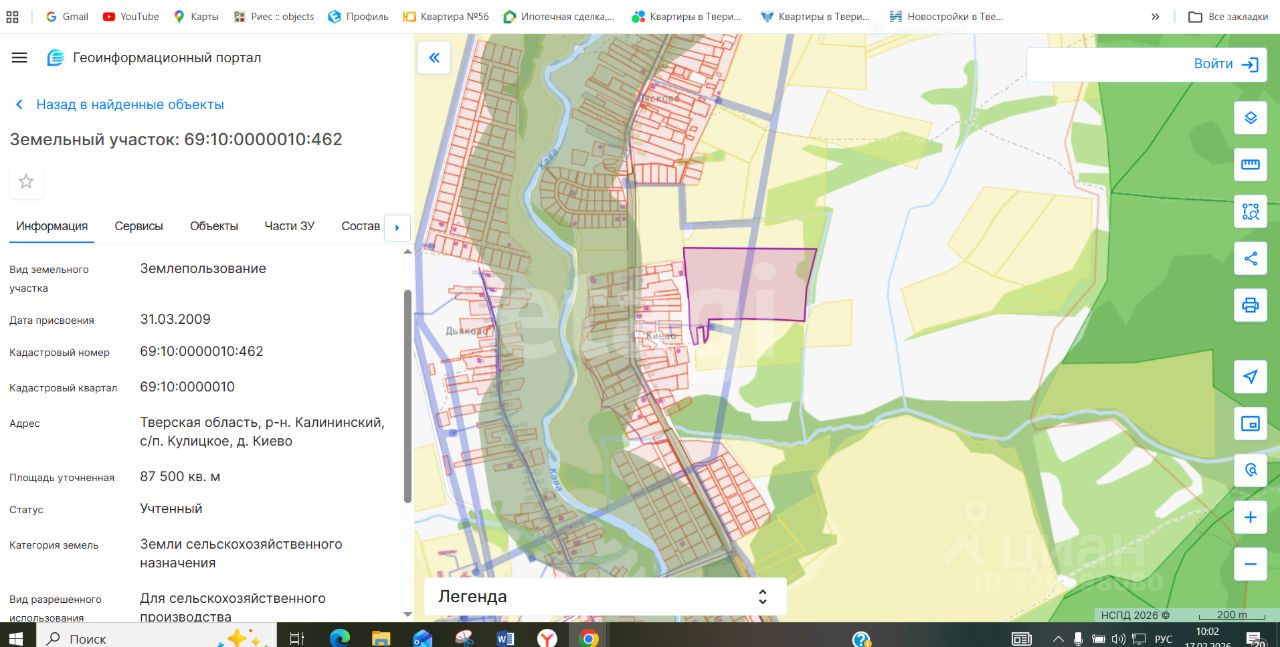Activate the ruler measurement tool
Image resolution: width=1280 pixels, height=647 pixels.
coord(1250,164)
